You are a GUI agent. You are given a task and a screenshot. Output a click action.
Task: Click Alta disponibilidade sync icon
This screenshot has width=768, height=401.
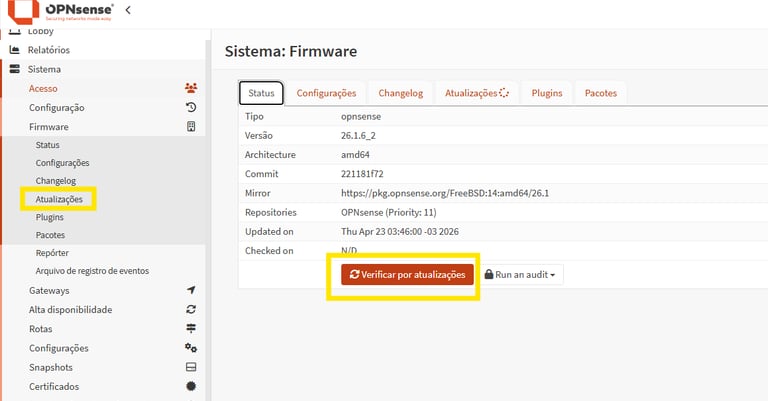coord(191,309)
